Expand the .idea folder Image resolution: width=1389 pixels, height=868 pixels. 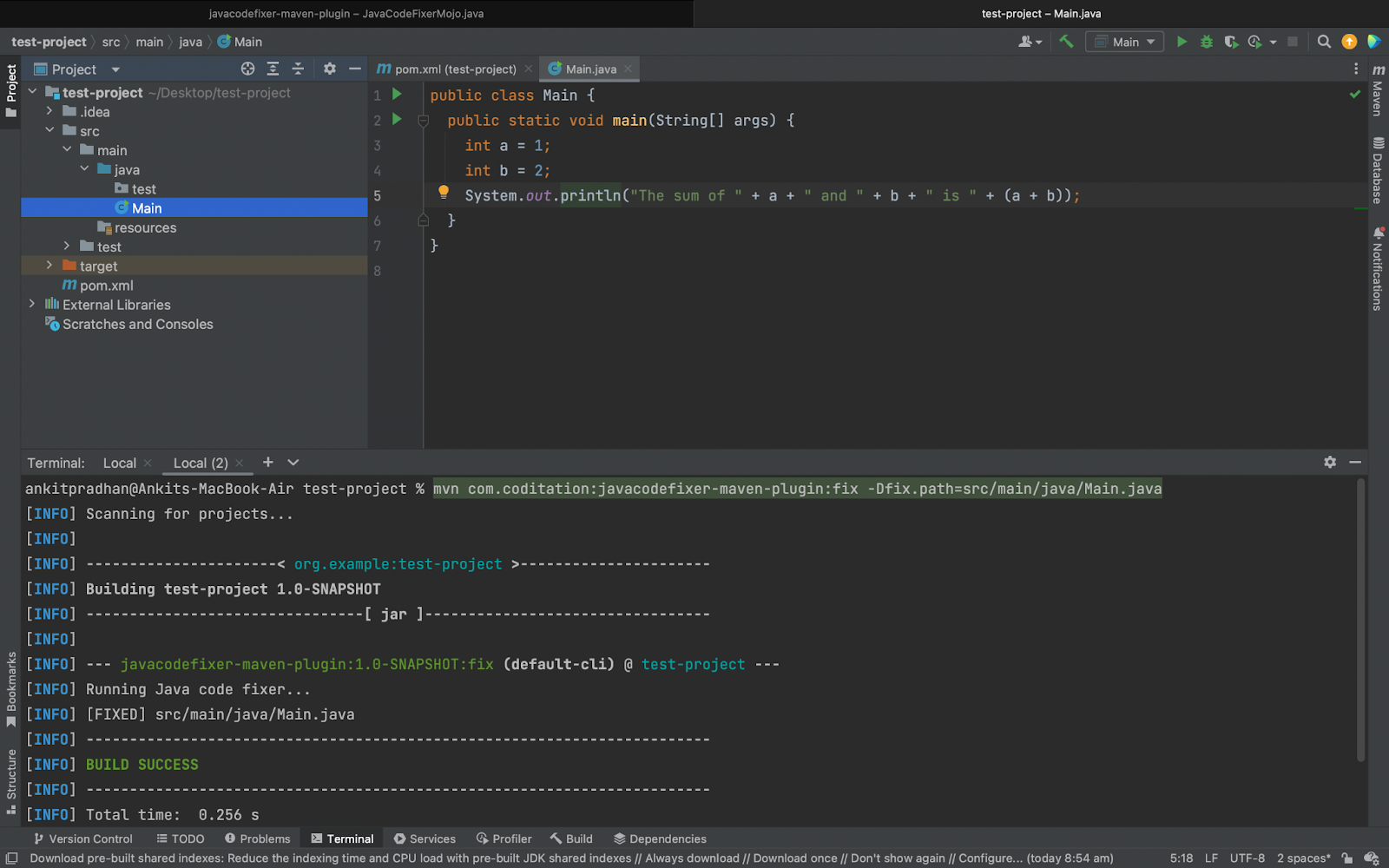(49, 111)
